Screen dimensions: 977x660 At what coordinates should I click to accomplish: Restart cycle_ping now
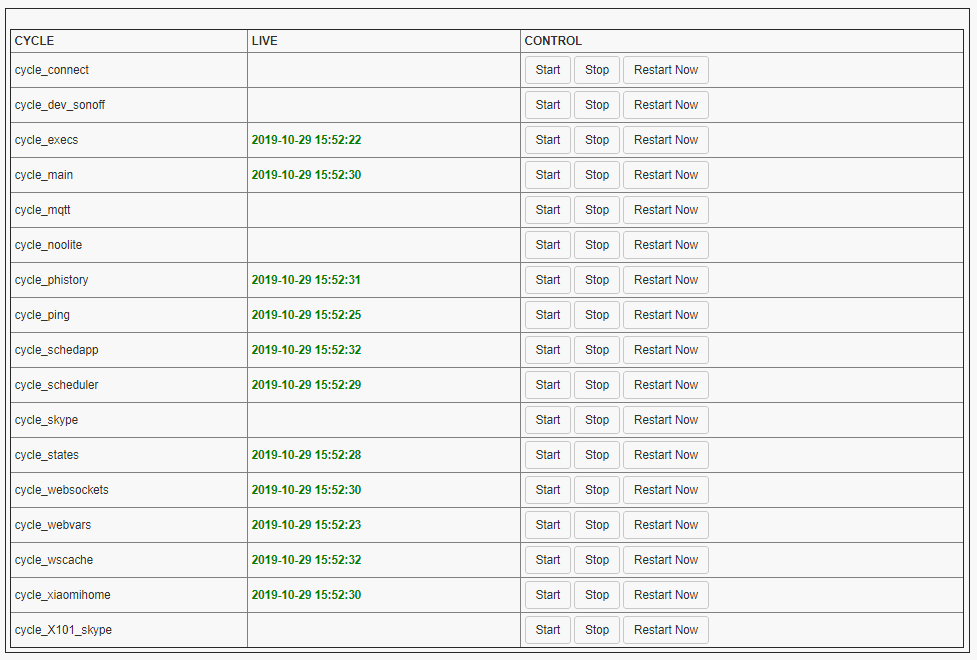pyautogui.click(x=665, y=315)
